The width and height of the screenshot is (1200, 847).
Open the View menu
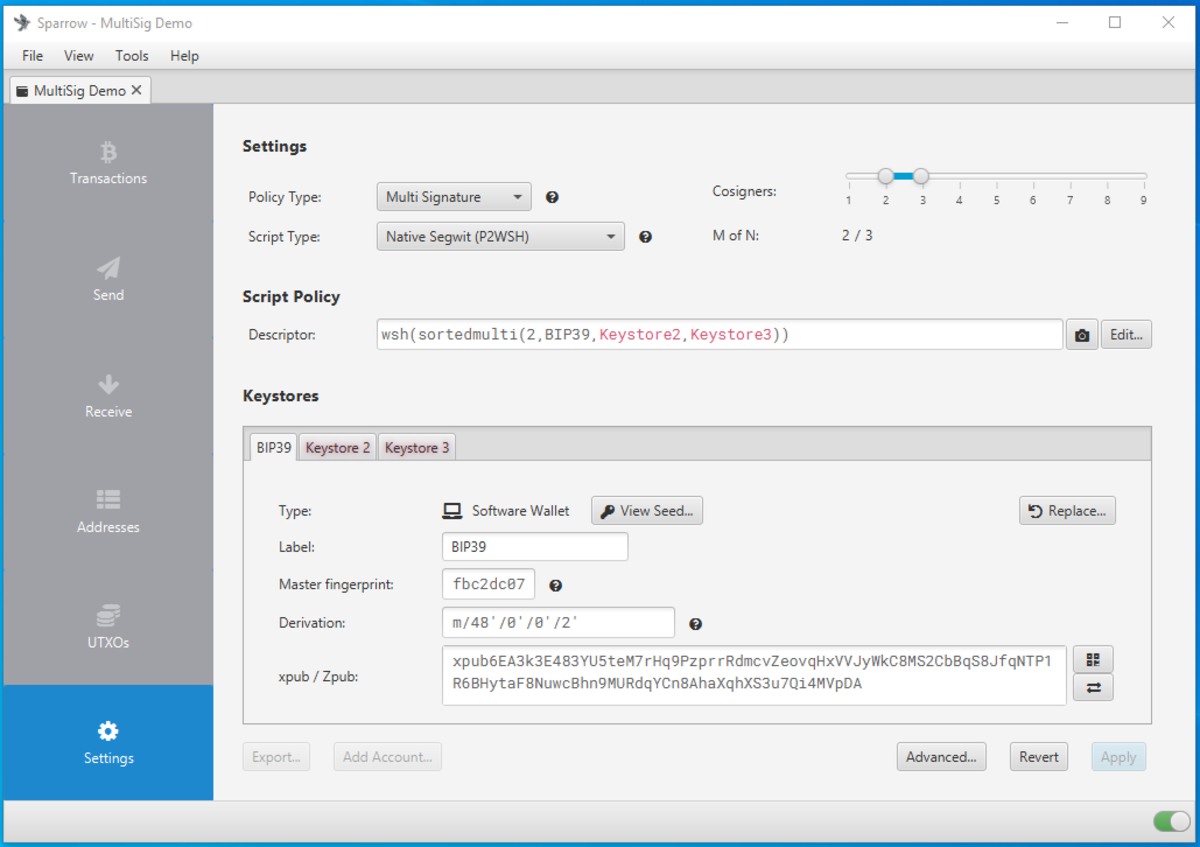(79, 56)
